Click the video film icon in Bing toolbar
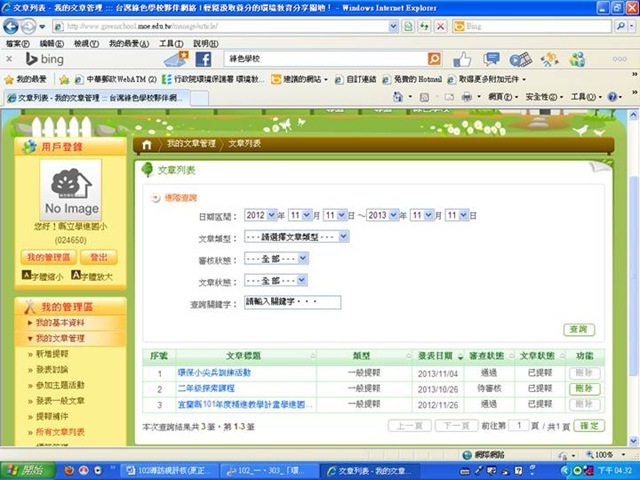This screenshot has height=480, width=640. click(x=520, y=60)
